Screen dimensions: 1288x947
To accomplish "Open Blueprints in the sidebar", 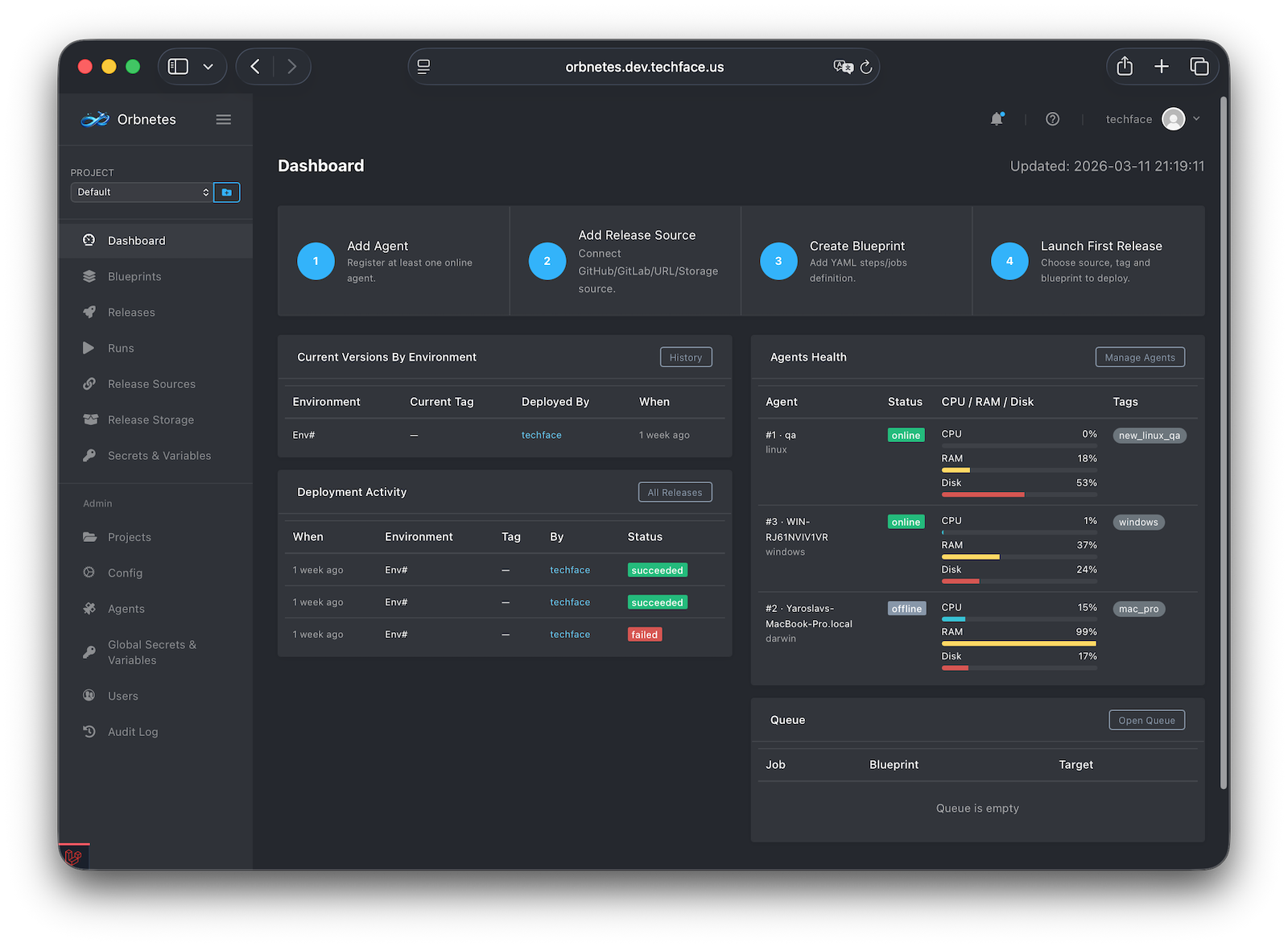I will tap(134, 276).
